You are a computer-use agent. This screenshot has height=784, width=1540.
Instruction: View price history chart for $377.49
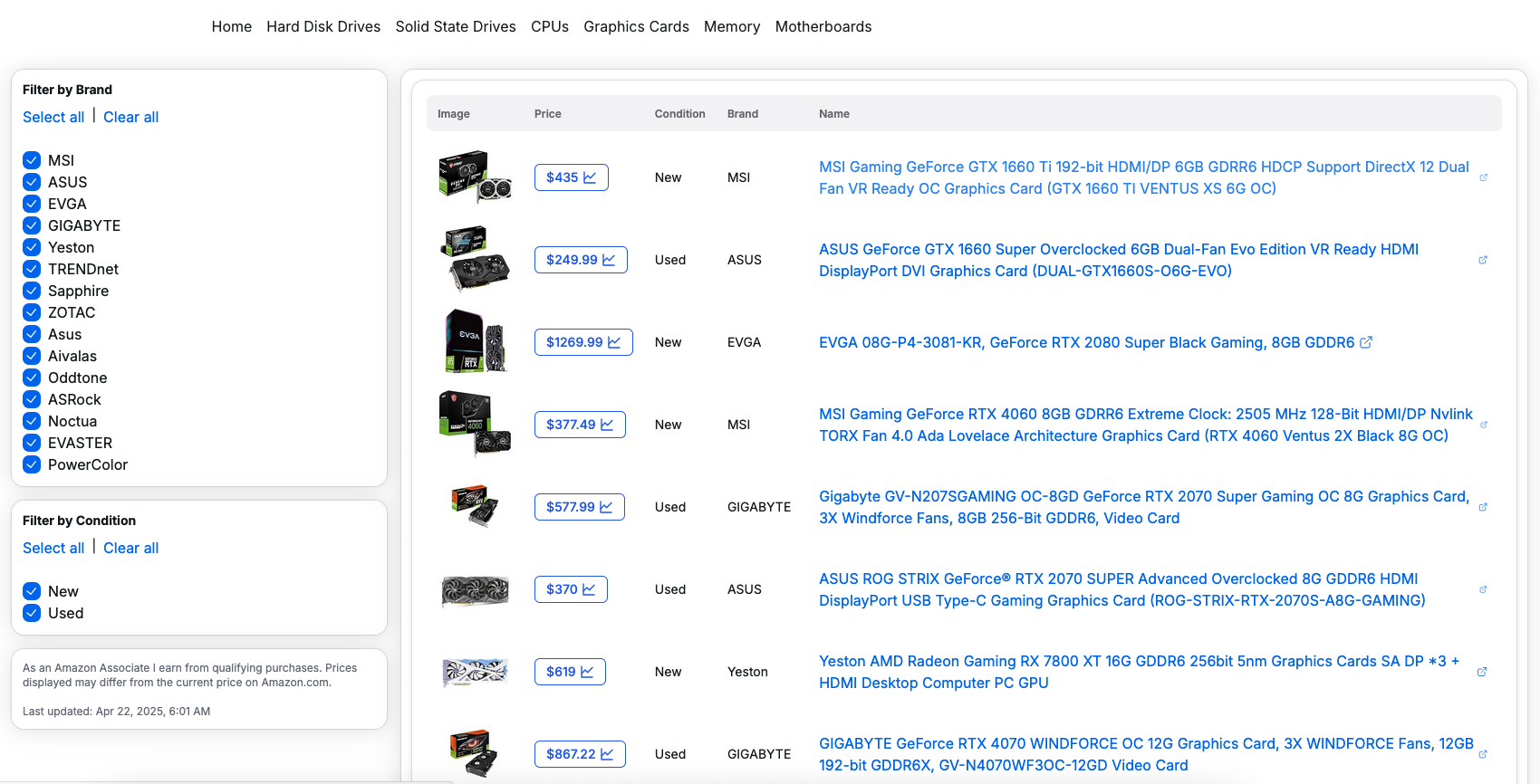pos(580,425)
